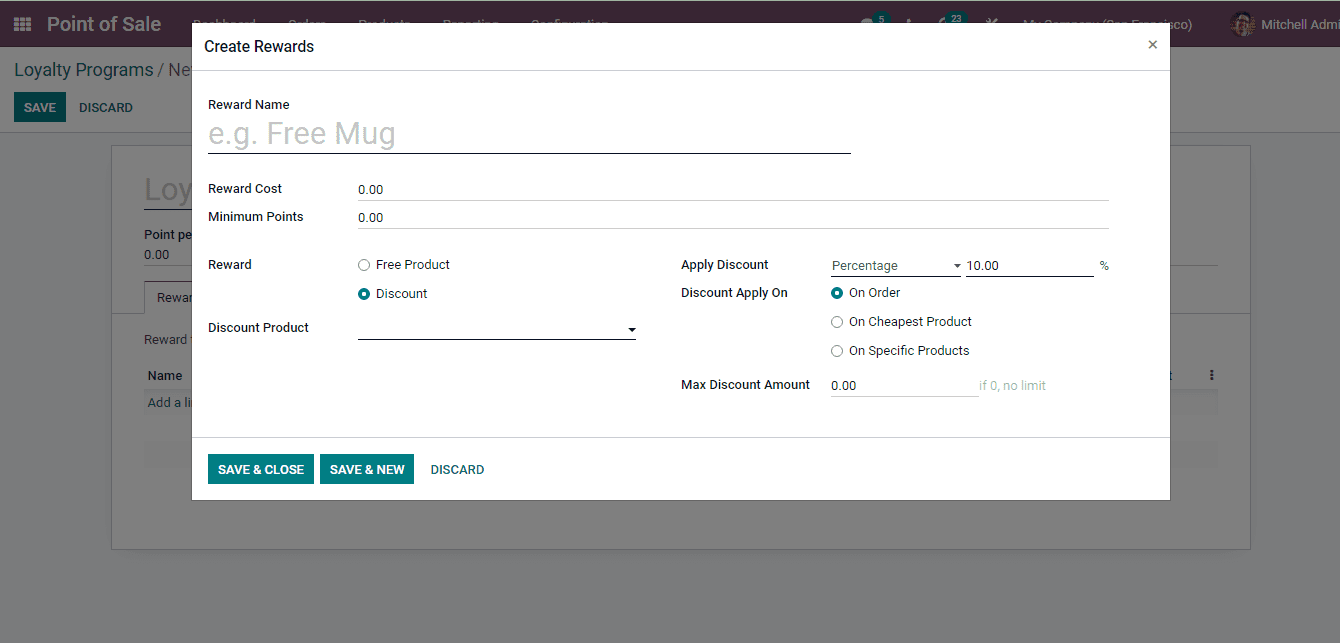Click the SAVE & CLOSE button
Image resolution: width=1340 pixels, height=643 pixels.
260,468
